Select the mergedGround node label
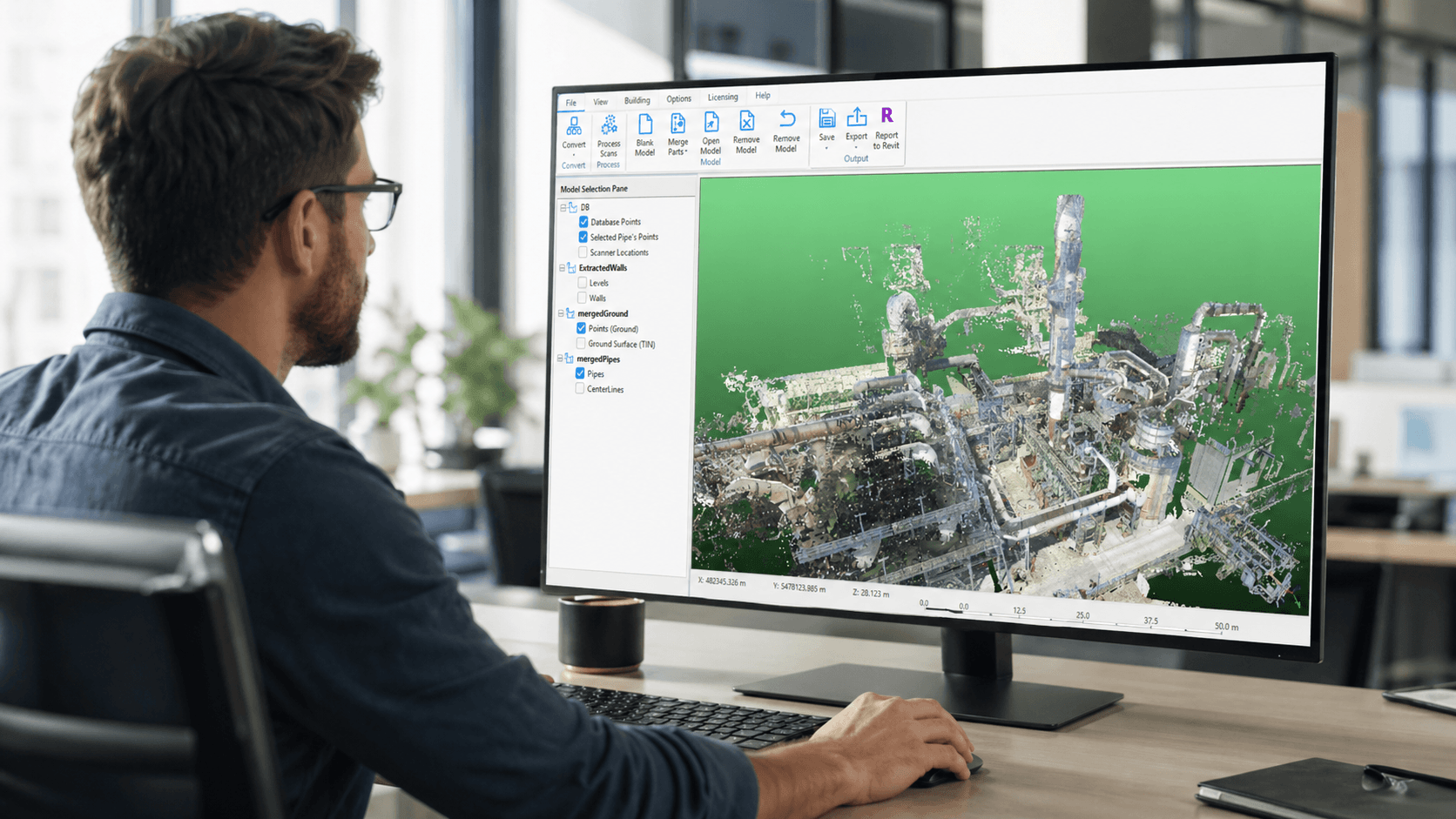Image resolution: width=1456 pixels, height=819 pixels. pyautogui.click(x=603, y=313)
